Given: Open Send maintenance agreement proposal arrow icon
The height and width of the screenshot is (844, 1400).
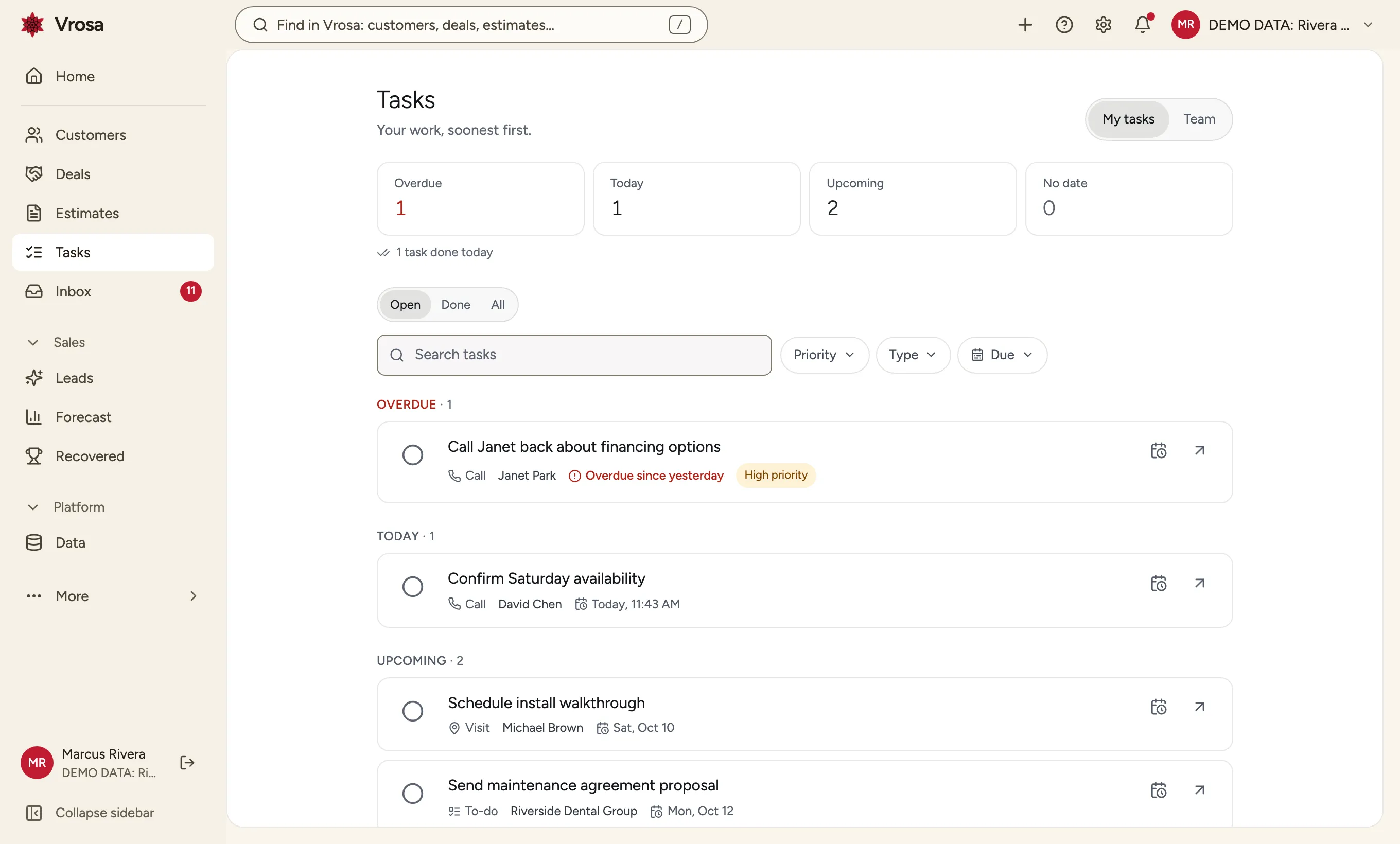Looking at the screenshot, I should (1199, 790).
